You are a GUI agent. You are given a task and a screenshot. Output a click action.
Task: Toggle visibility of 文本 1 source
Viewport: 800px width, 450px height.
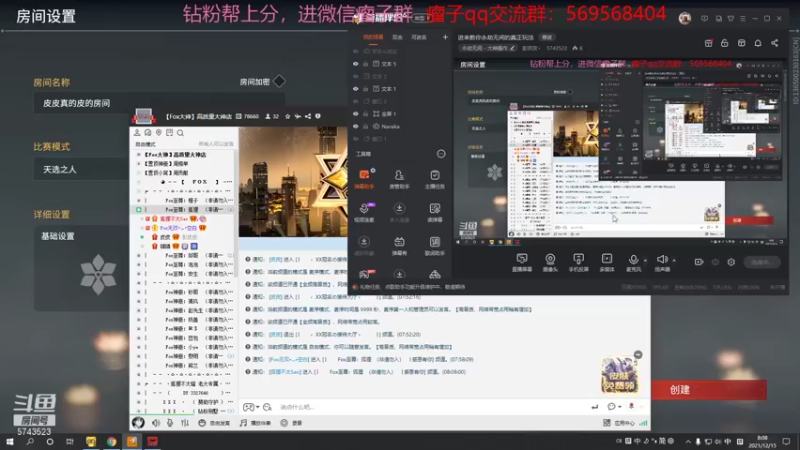(356, 89)
